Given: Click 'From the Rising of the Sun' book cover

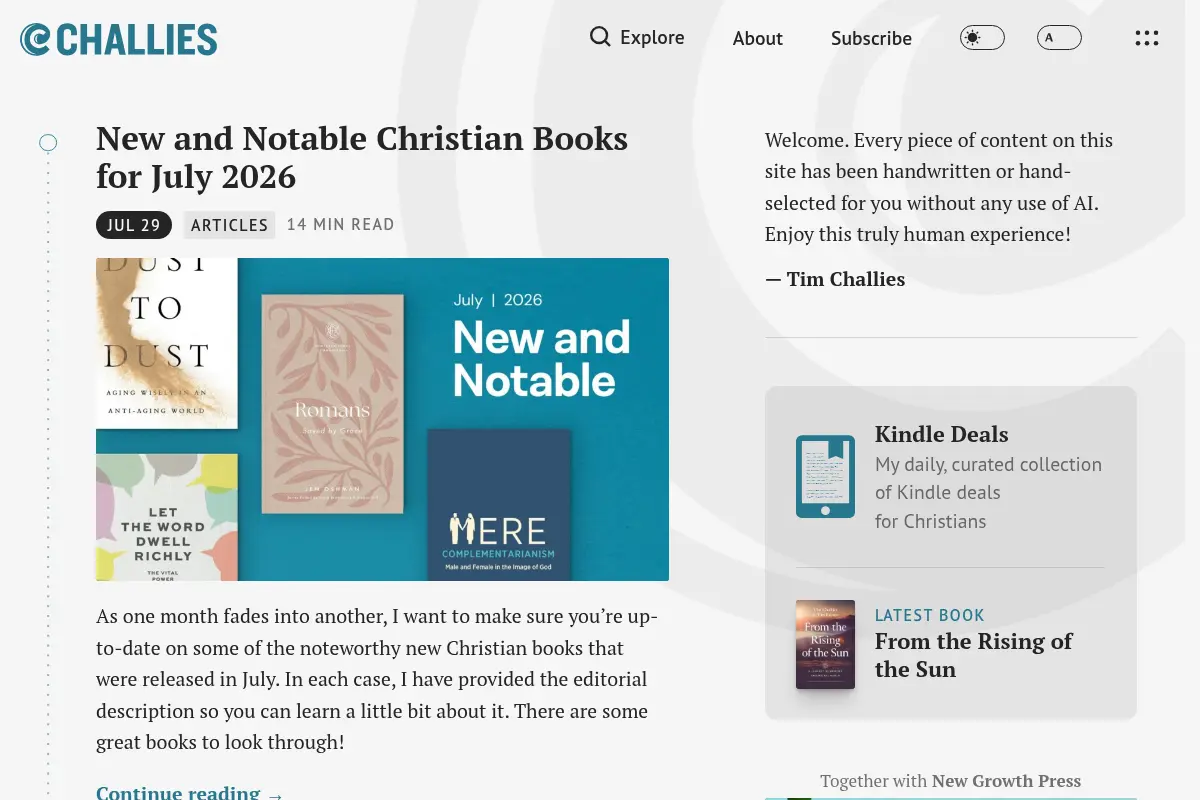Looking at the screenshot, I should point(825,644).
